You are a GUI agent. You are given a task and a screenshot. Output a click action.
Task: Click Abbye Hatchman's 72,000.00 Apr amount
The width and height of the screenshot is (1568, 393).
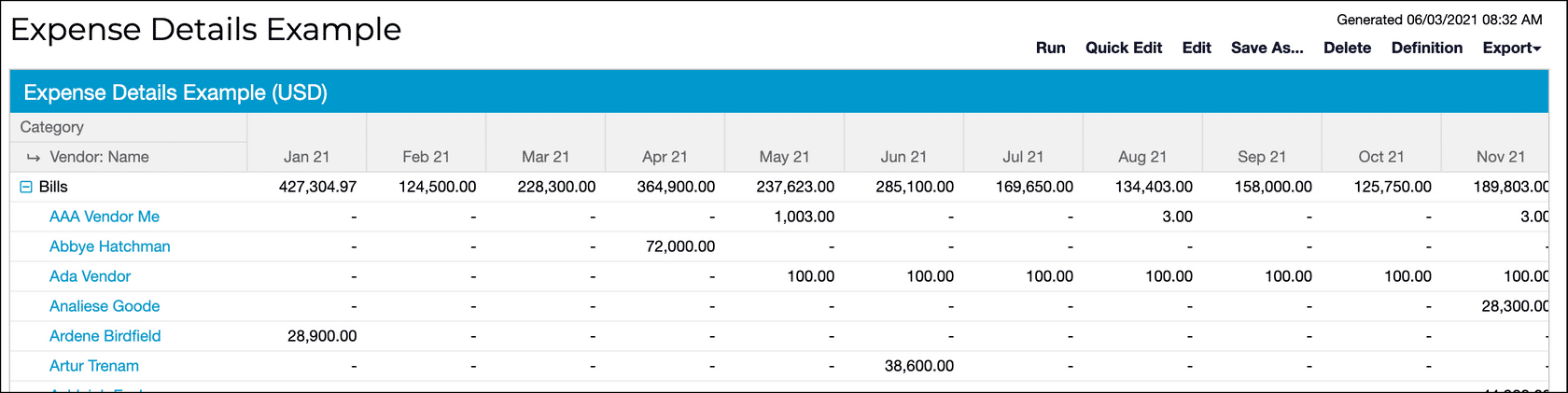click(680, 246)
